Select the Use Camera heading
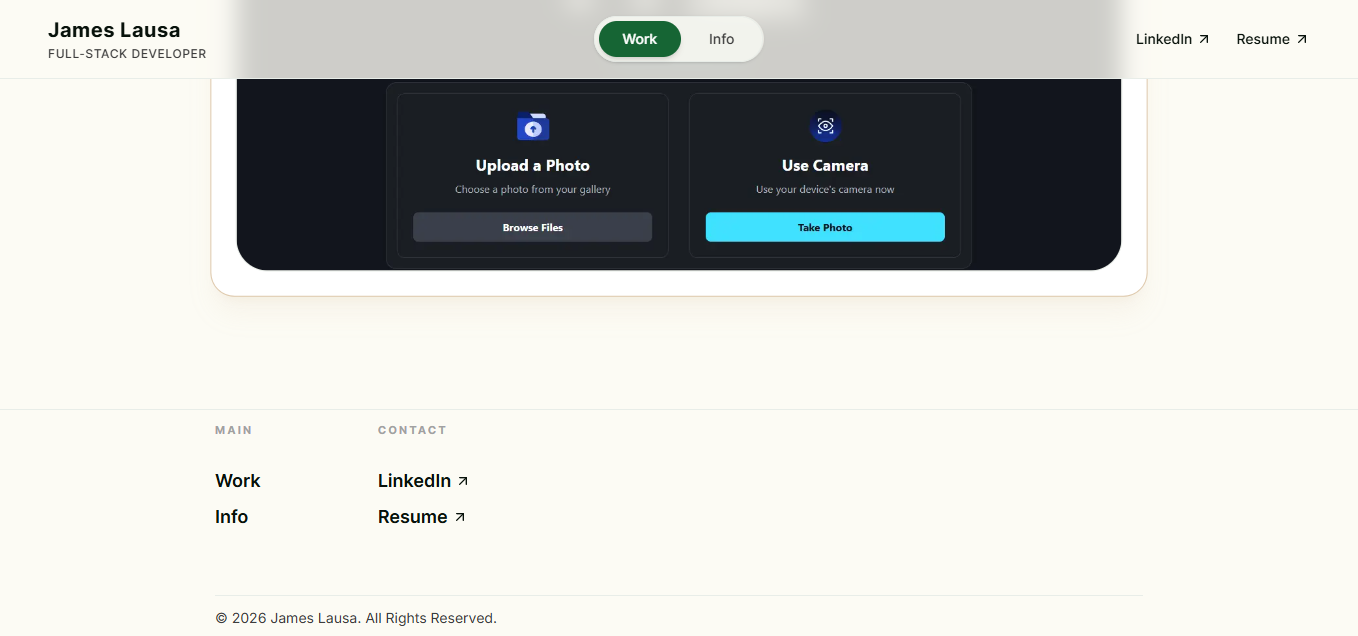The image size is (1358, 636). point(825,166)
